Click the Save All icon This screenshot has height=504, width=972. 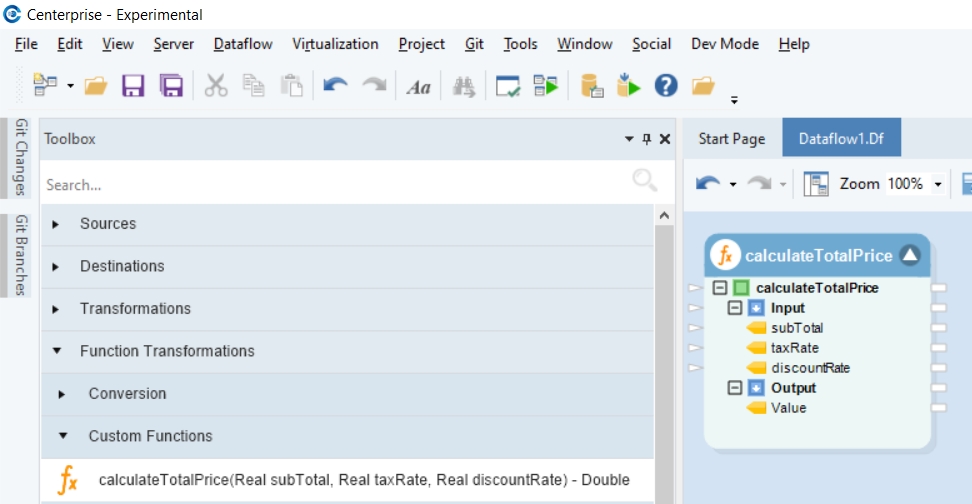click(x=171, y=86)
